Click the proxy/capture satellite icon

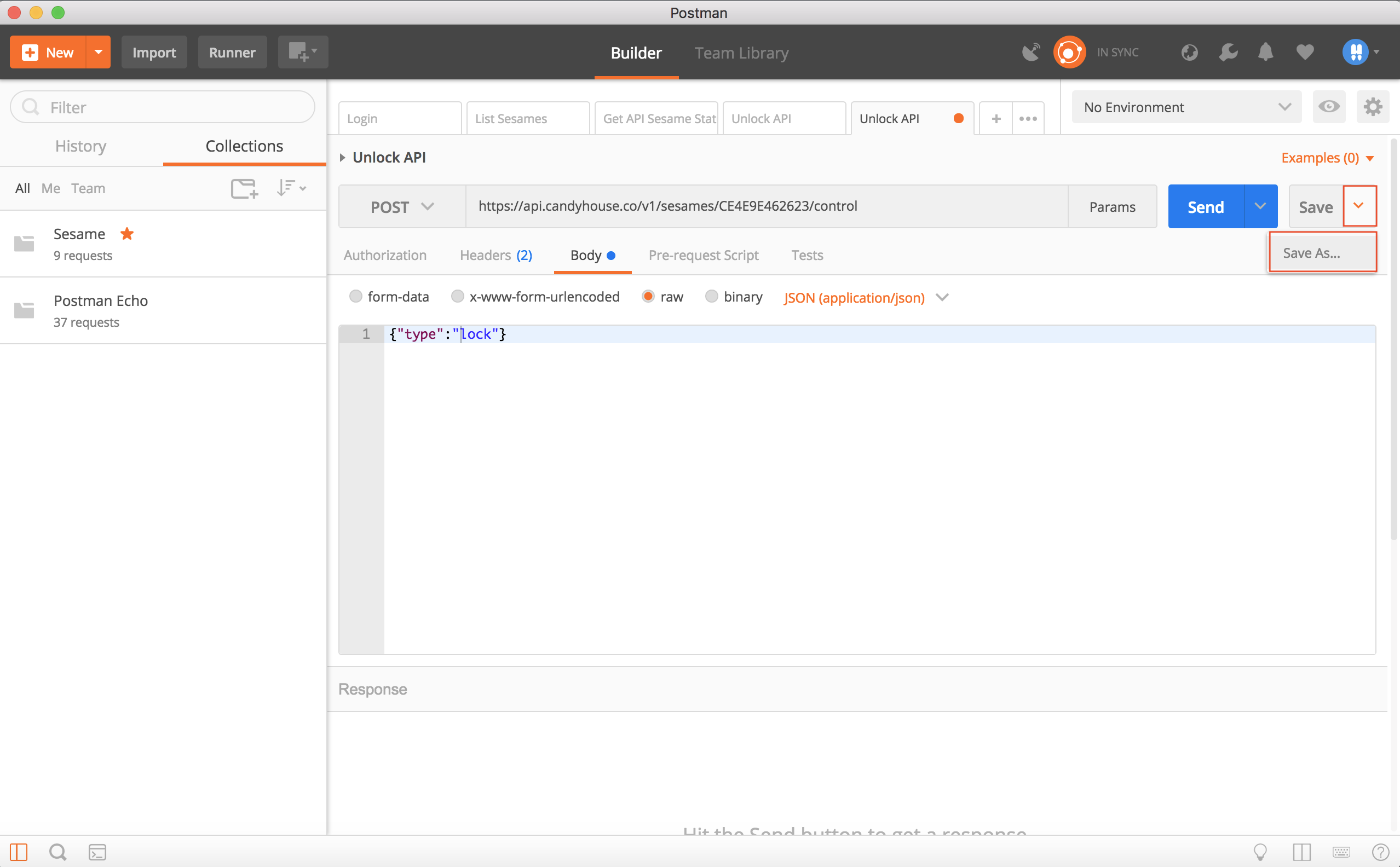(x=1030, y=52)
